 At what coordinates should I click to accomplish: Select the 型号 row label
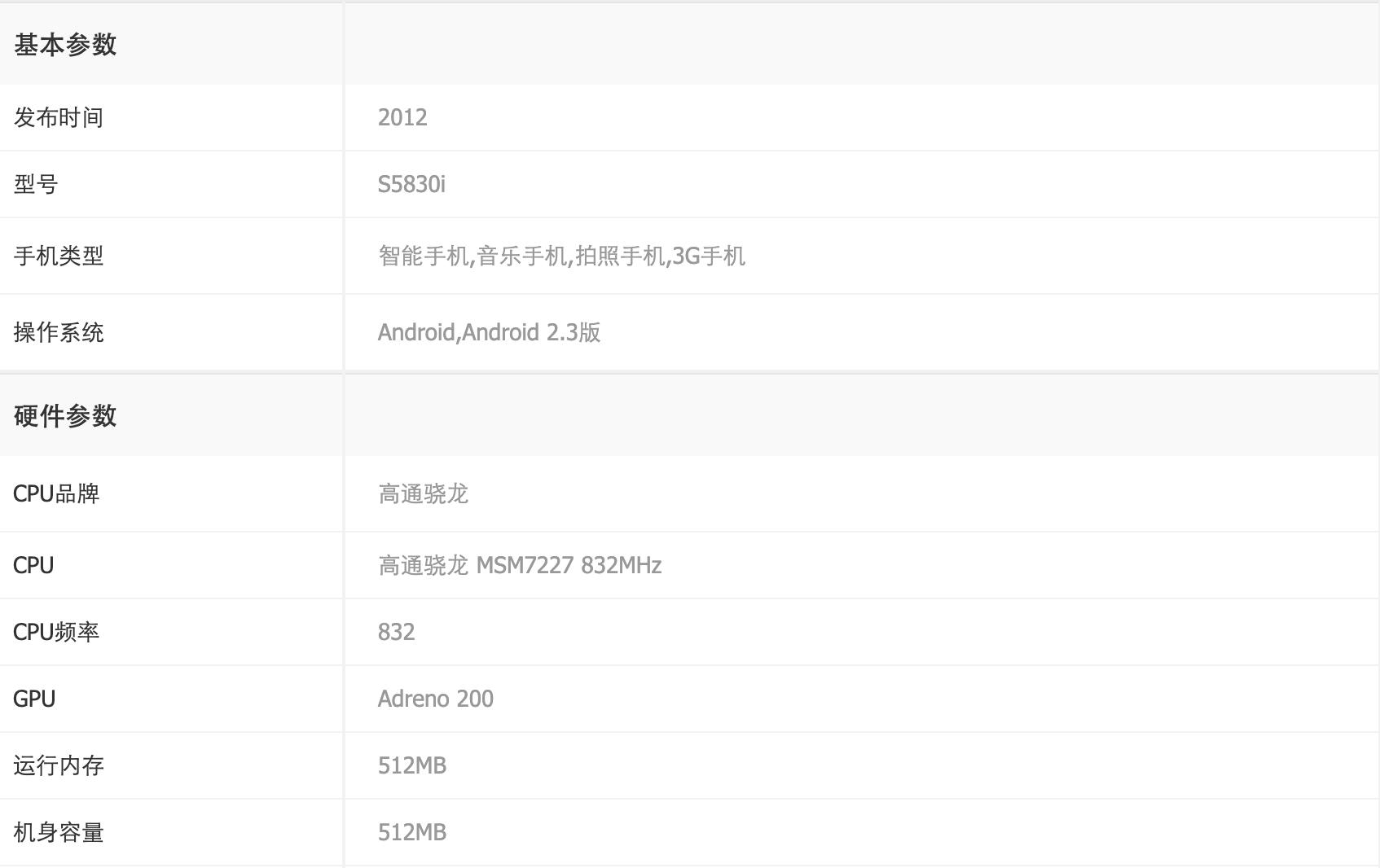coord(35,184)
